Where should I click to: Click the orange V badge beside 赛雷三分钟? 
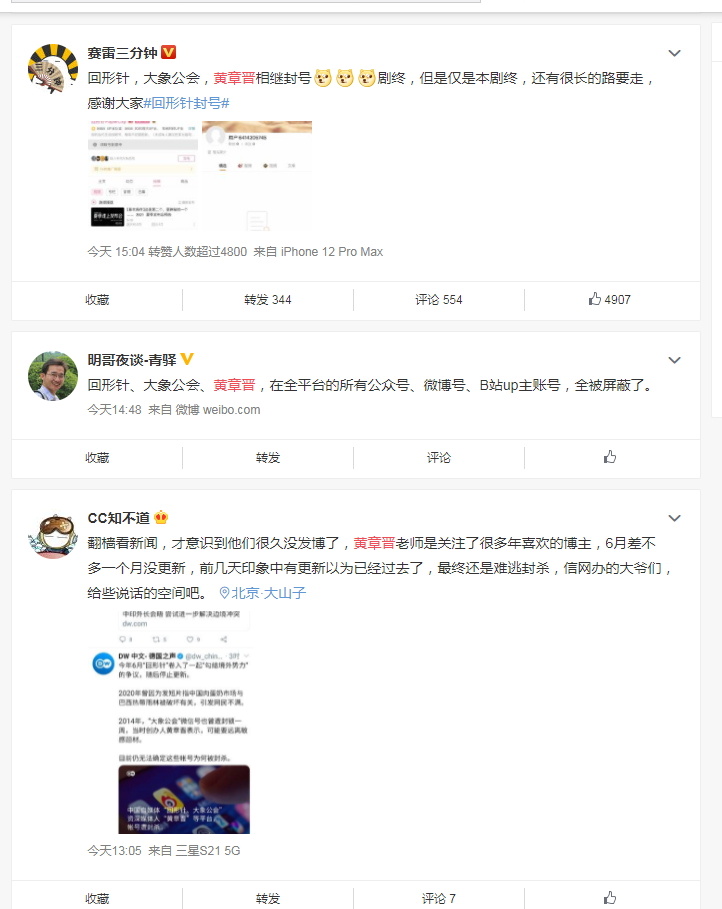tap(168, 52)
